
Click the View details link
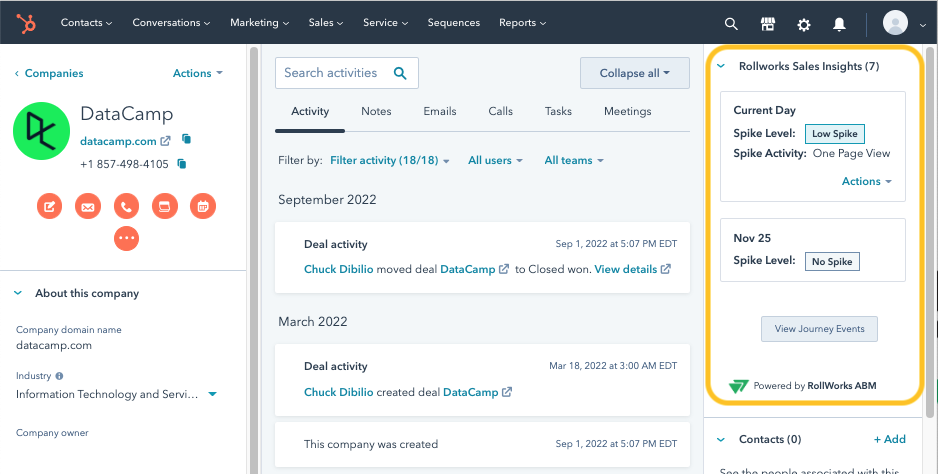click(x=631, y=269)
